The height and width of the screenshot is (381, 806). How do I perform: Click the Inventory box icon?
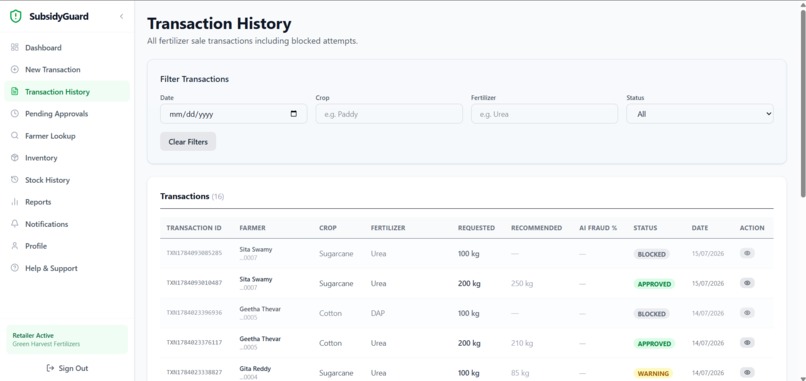pos(14,158)
